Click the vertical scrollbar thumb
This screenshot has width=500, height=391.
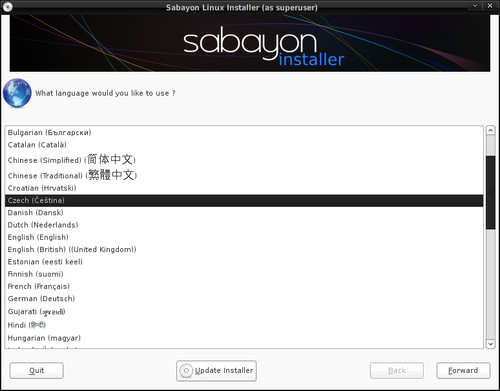pyautogui.click(x=490, y=192)
